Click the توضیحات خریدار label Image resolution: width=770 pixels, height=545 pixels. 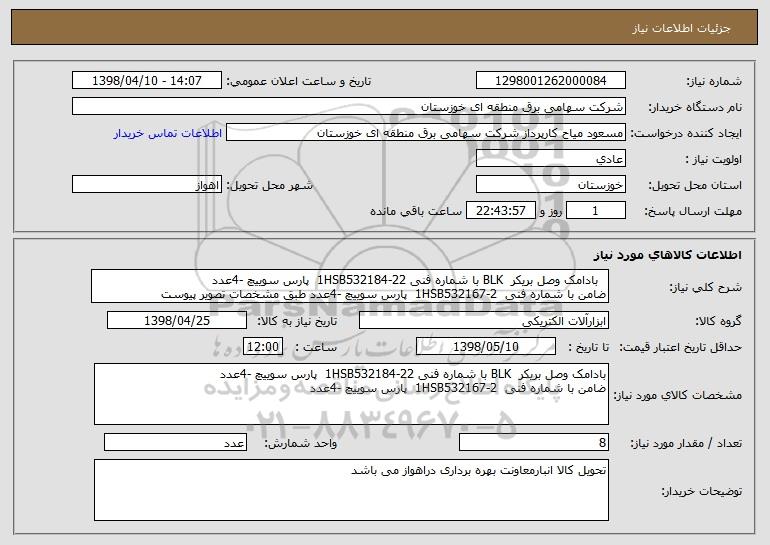[701, 491]
